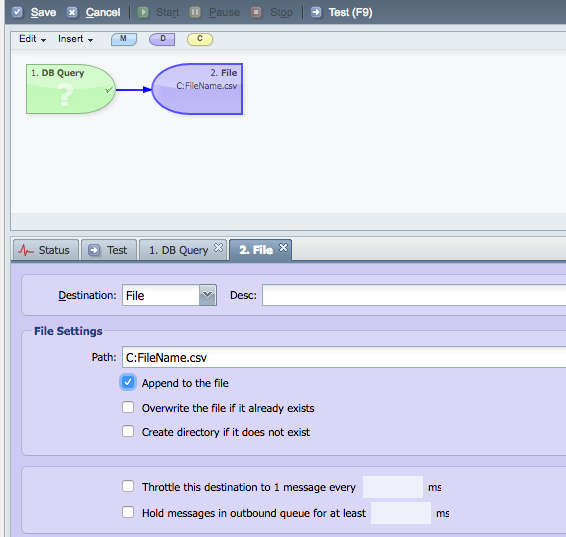Click the Test tab
Viewport: 566px width, 537px height.
109,250
